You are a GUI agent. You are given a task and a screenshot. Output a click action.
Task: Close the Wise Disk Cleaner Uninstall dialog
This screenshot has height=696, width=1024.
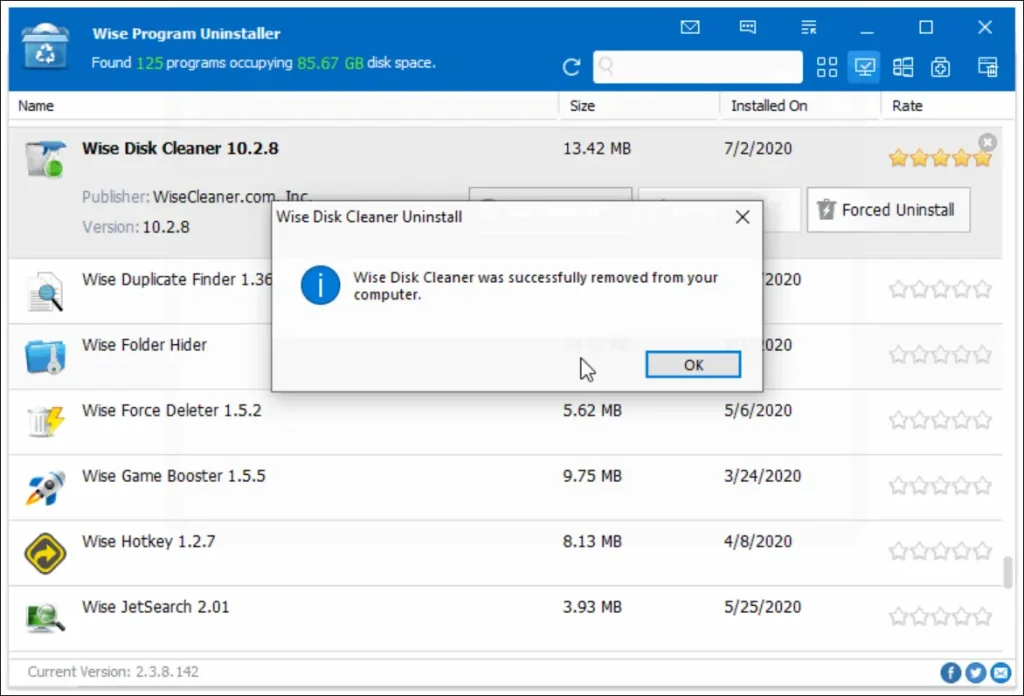pos(743,217)
